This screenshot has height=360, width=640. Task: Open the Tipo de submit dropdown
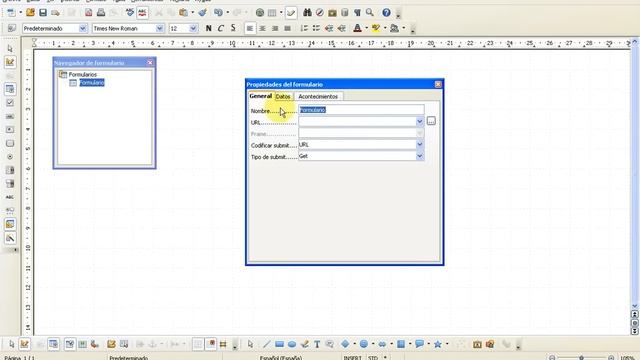click(x=420, y=156)
